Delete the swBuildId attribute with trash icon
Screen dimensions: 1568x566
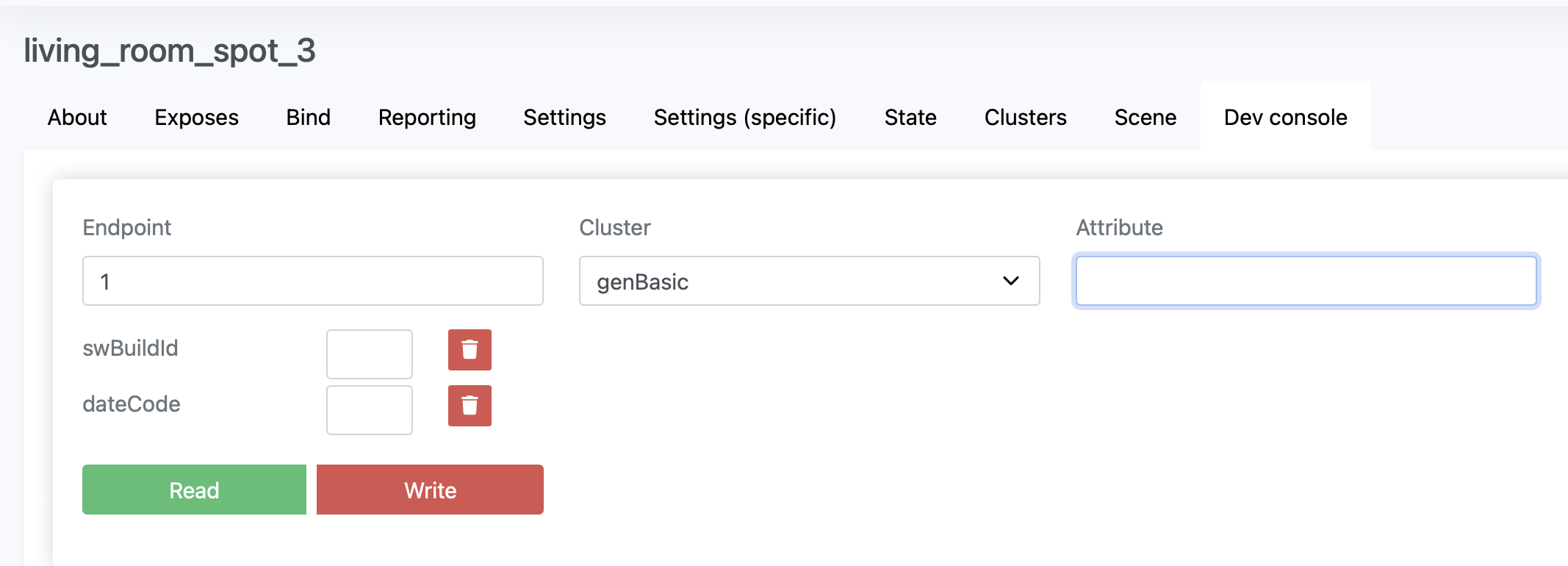coord(470,350)
